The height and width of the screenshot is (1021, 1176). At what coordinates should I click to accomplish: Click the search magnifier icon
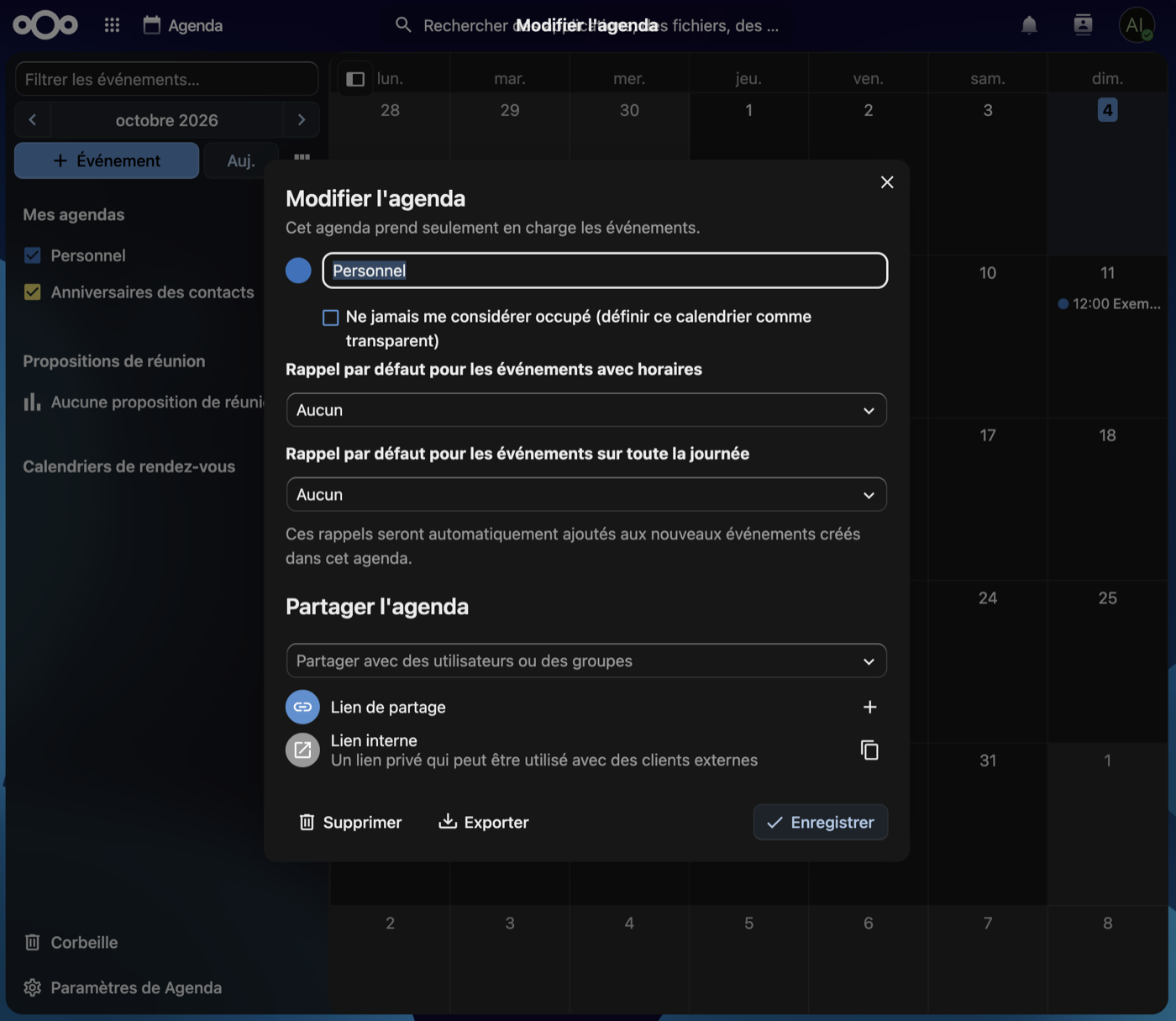403,25
